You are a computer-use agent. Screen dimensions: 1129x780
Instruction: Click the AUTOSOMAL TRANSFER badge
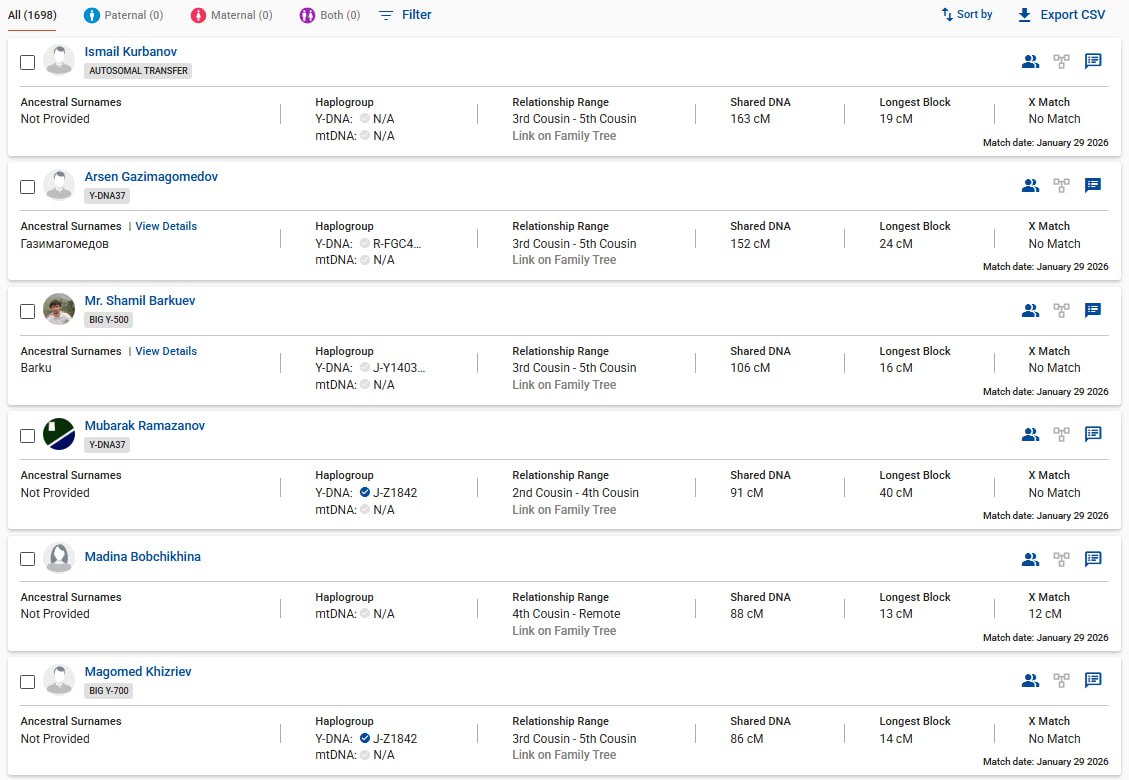(138, 71)
